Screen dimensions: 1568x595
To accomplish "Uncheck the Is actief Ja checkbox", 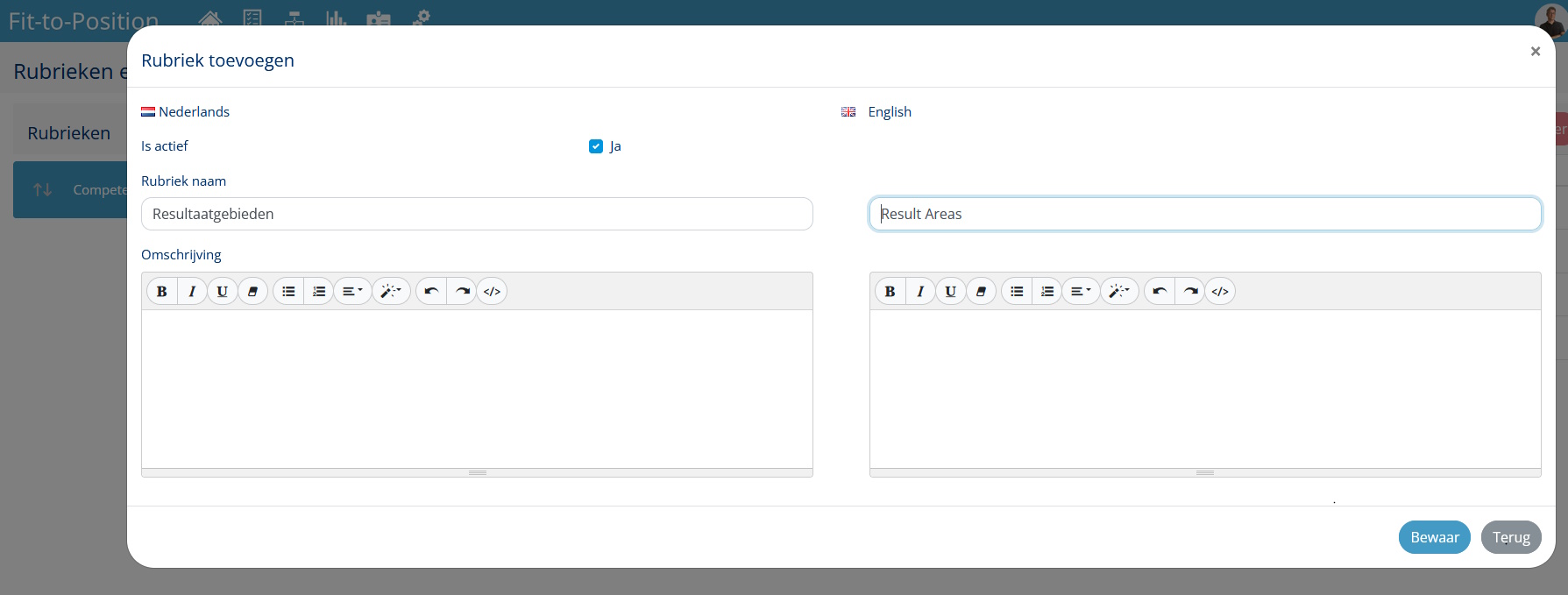I will click(x=596, y=146).
